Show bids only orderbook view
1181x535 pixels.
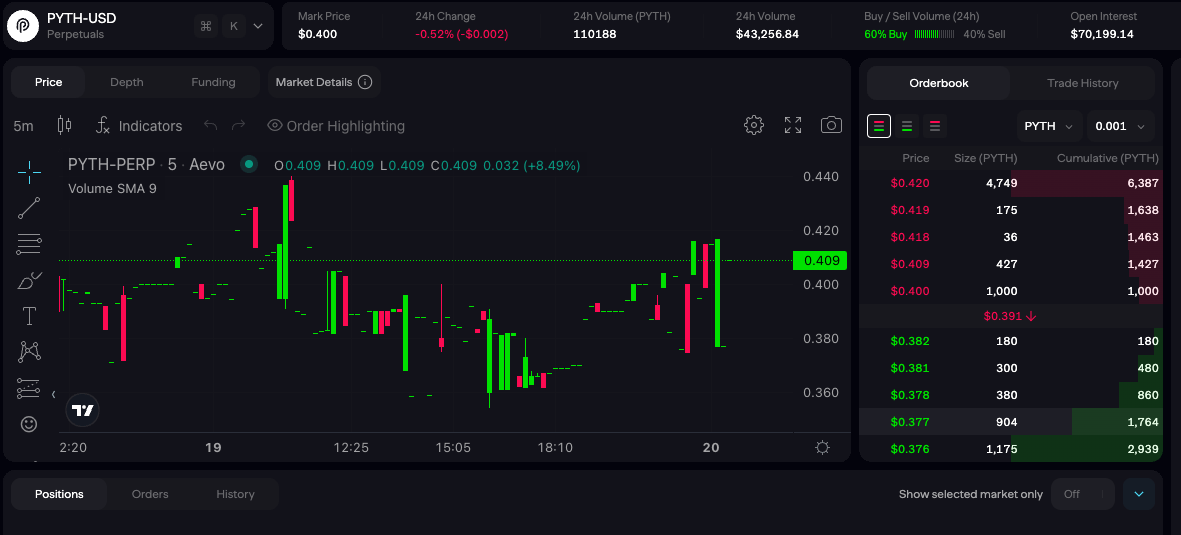tap(908, 126)
